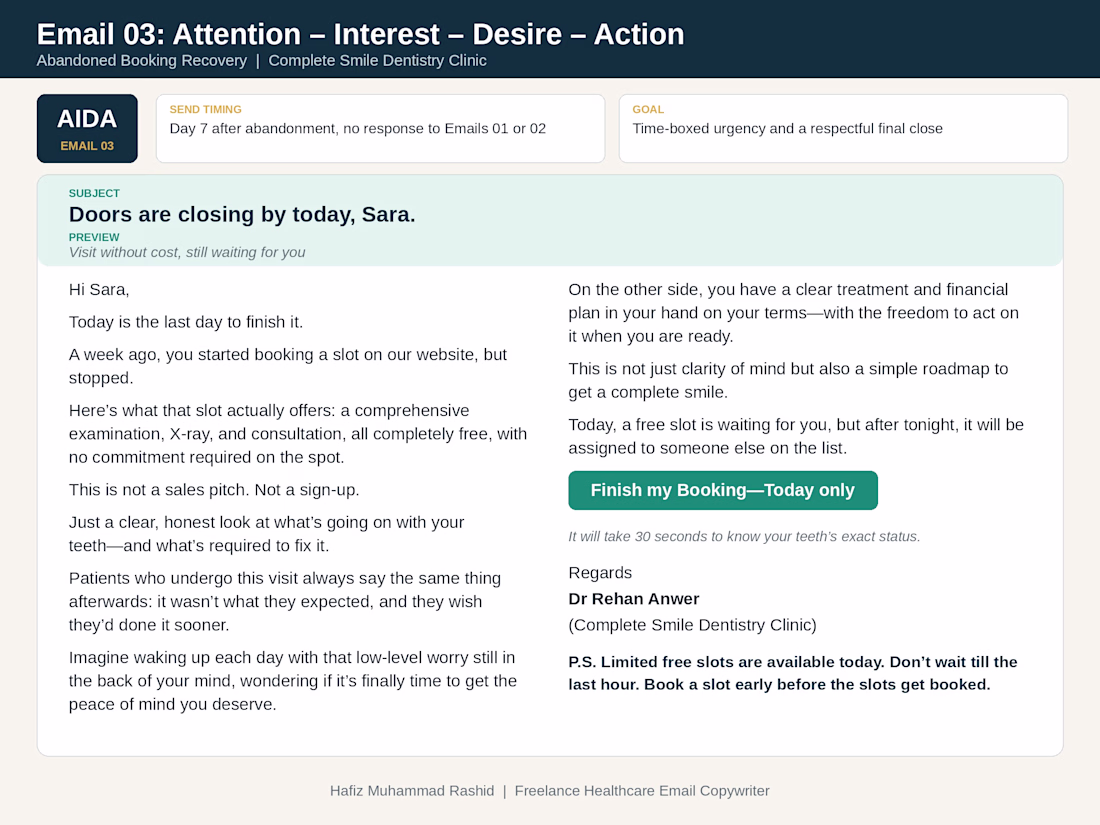This screenshot has height=825, width=1100.
Task: Select the AIDA Email 03 badge
Action: (87, 128)
